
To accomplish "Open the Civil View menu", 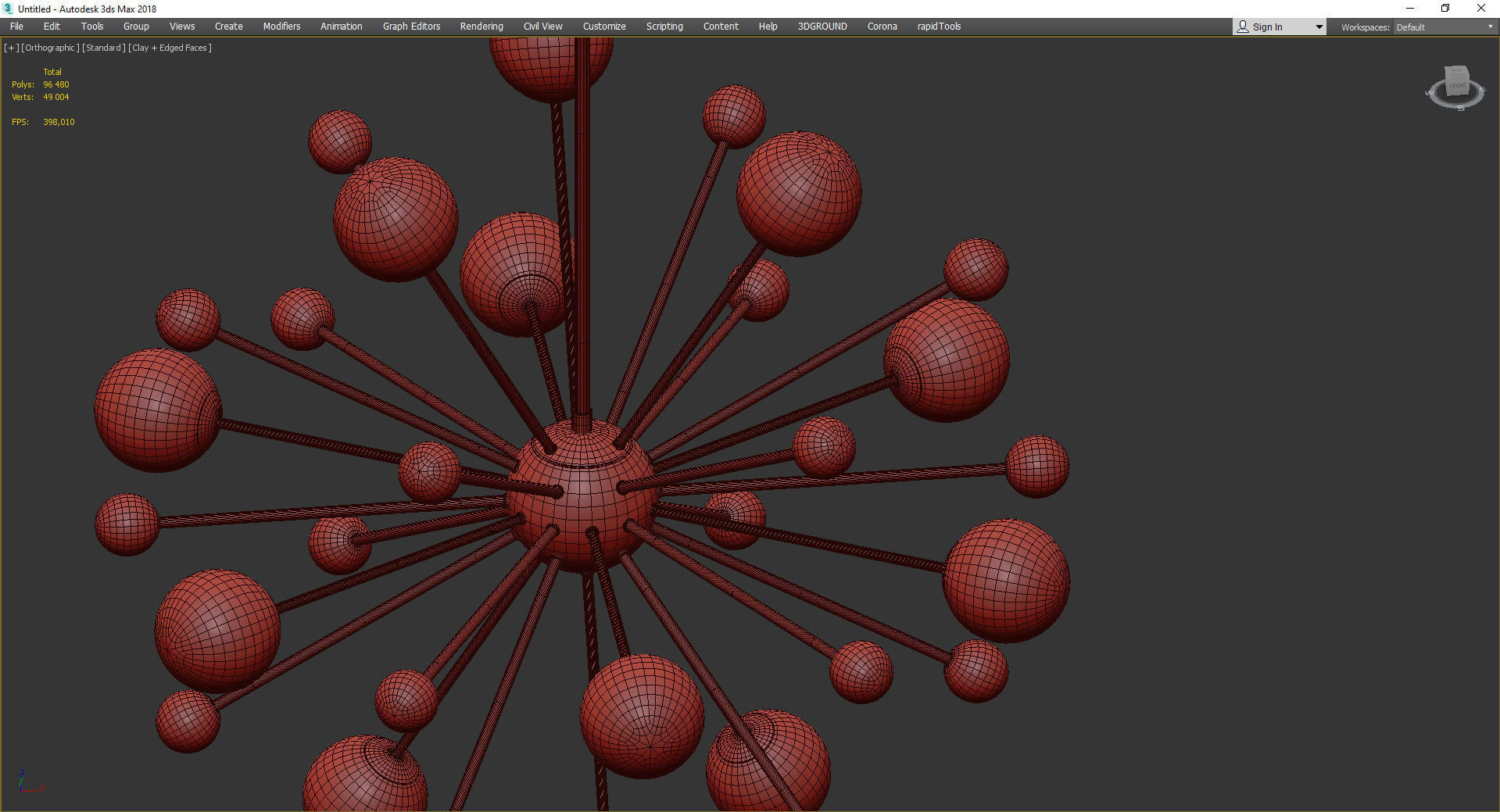I will (543, 27).
